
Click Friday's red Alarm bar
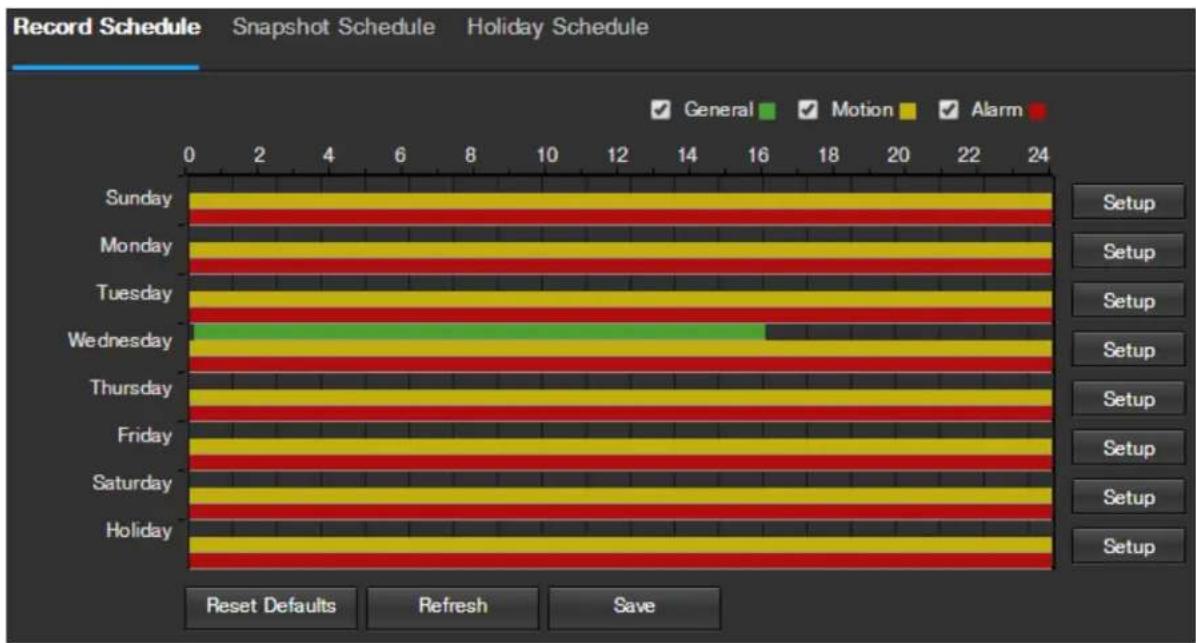pyautogui.click(x=621, y=462)
